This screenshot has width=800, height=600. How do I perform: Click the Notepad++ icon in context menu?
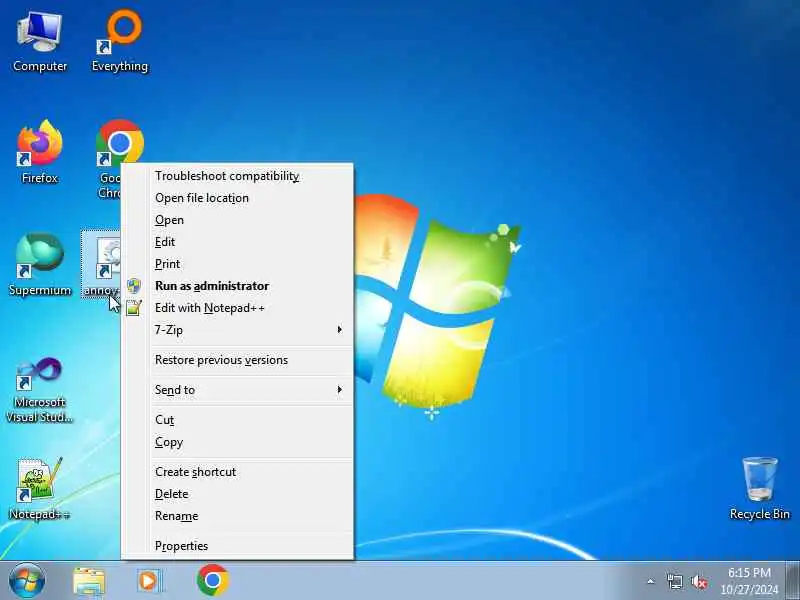click(x=134, y=308)
